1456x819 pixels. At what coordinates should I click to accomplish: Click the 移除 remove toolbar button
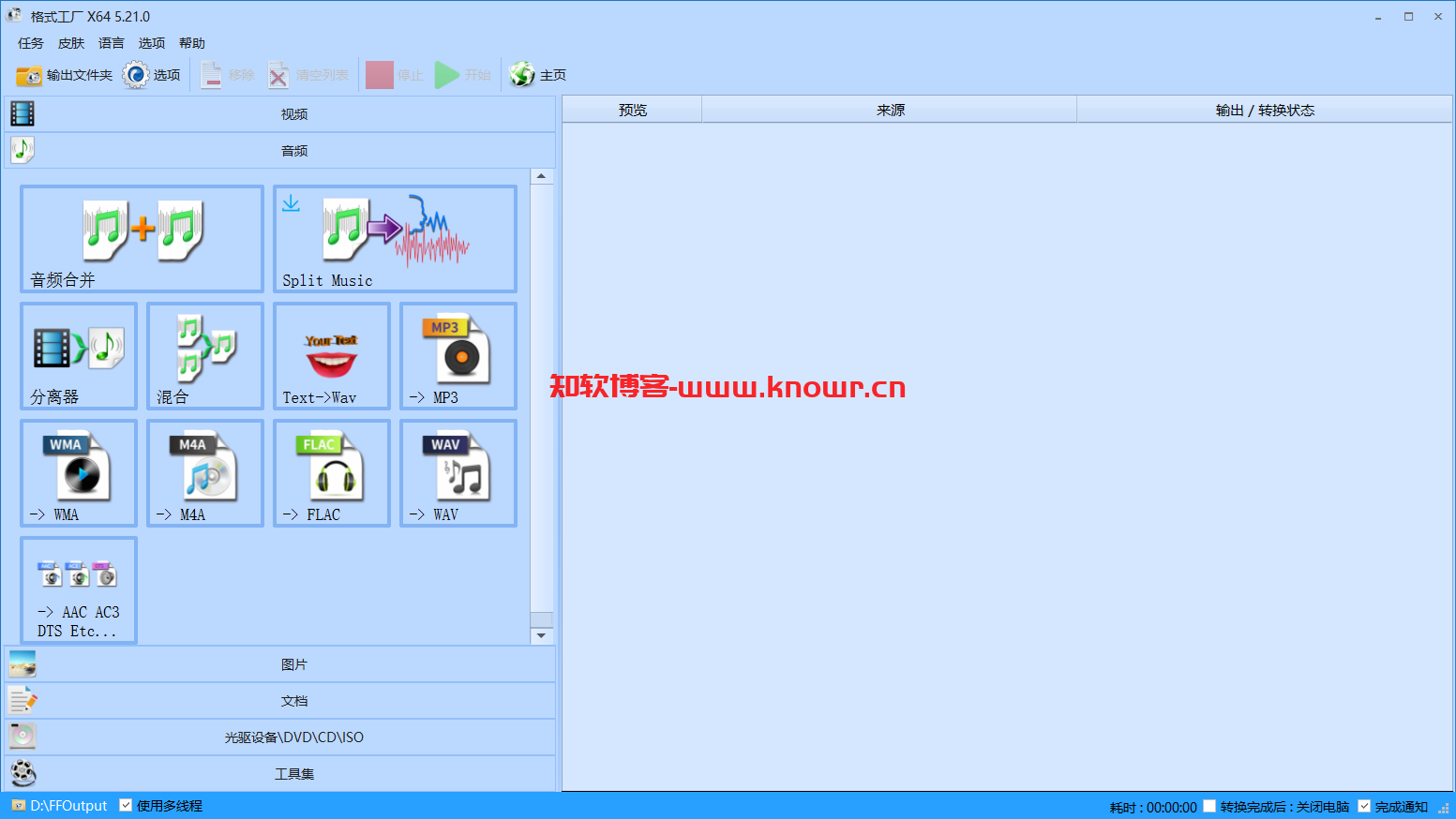(228, 75)
